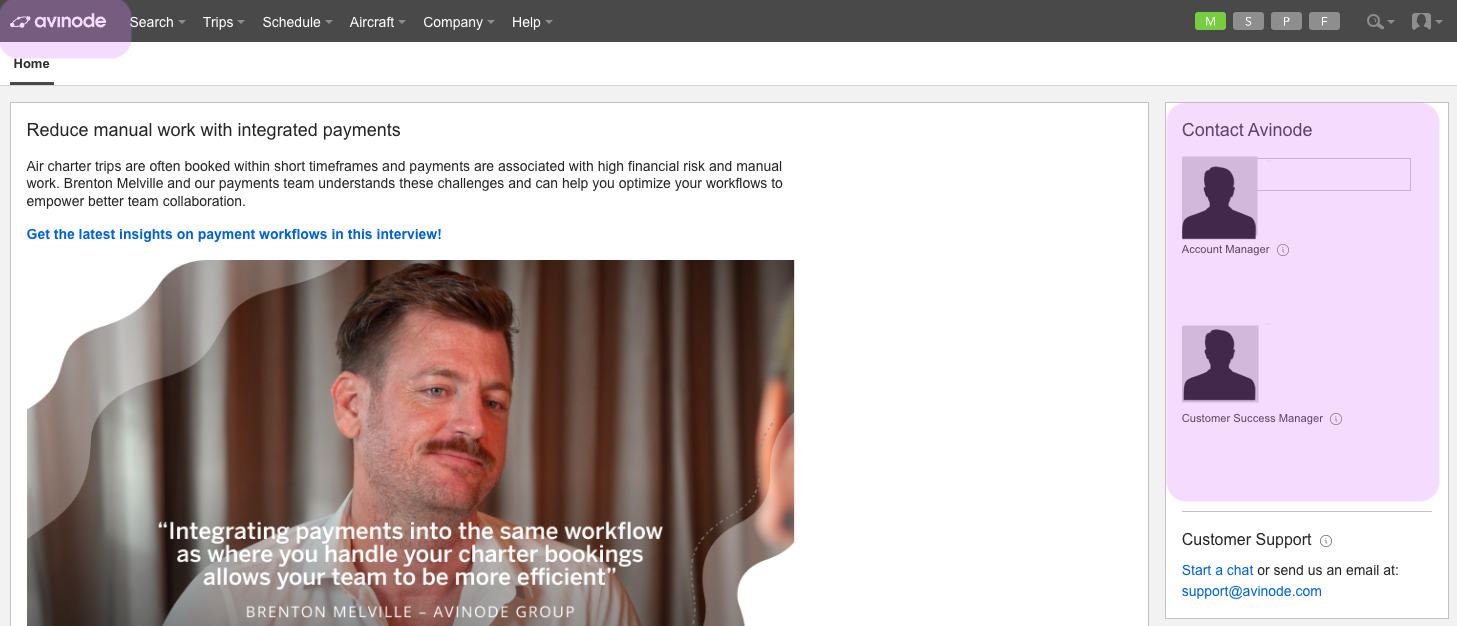Toggle the S badge
This screenshot has height=626, width=1457.
[x=1248, y=21]
